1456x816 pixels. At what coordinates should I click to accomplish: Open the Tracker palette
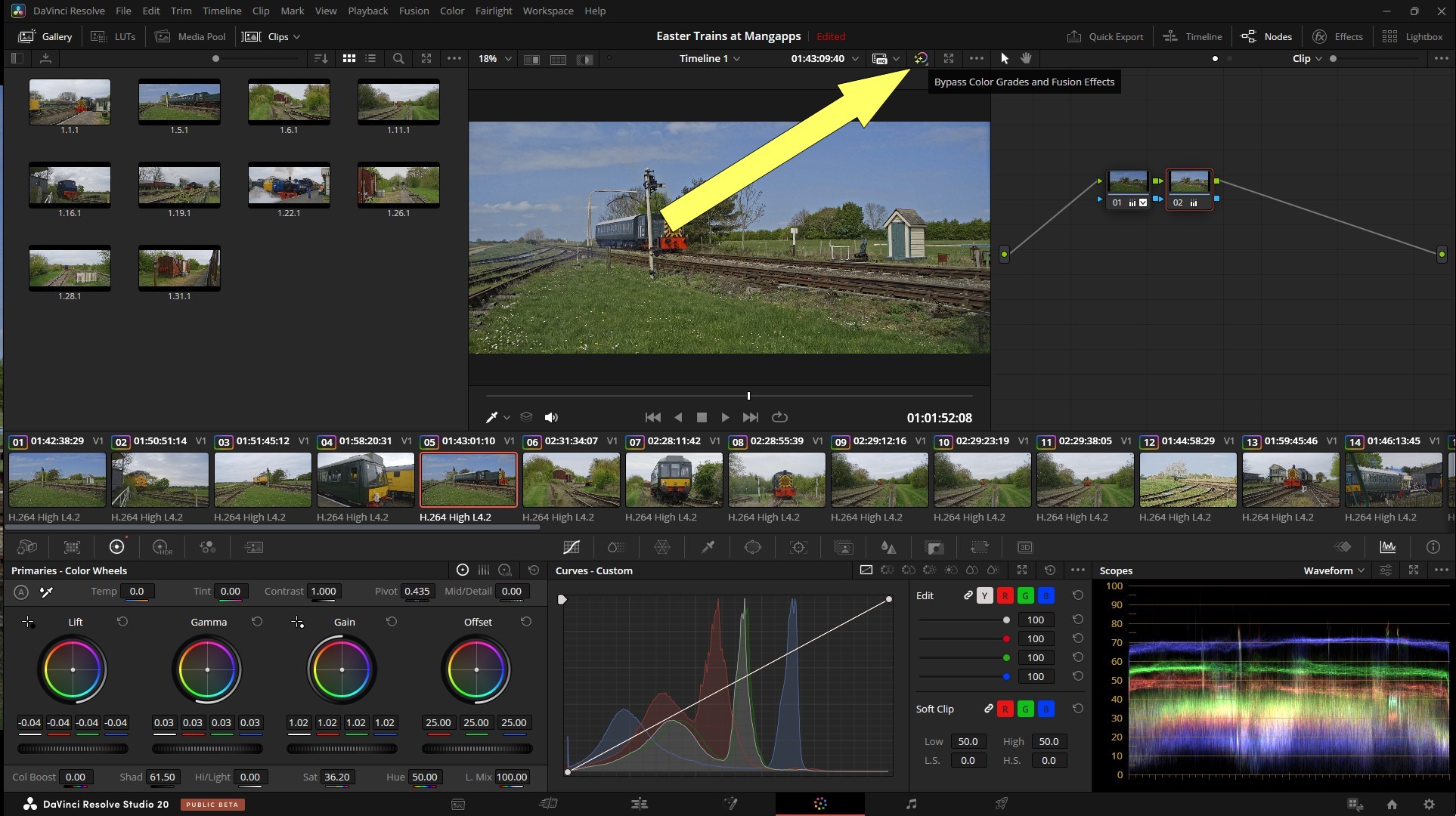(x=798, y=547)
